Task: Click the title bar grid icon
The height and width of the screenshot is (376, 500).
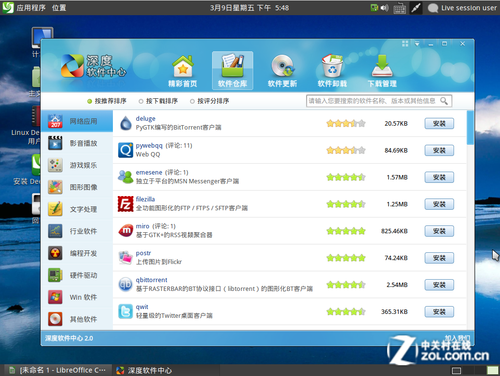Action: (x=405, y=44)
